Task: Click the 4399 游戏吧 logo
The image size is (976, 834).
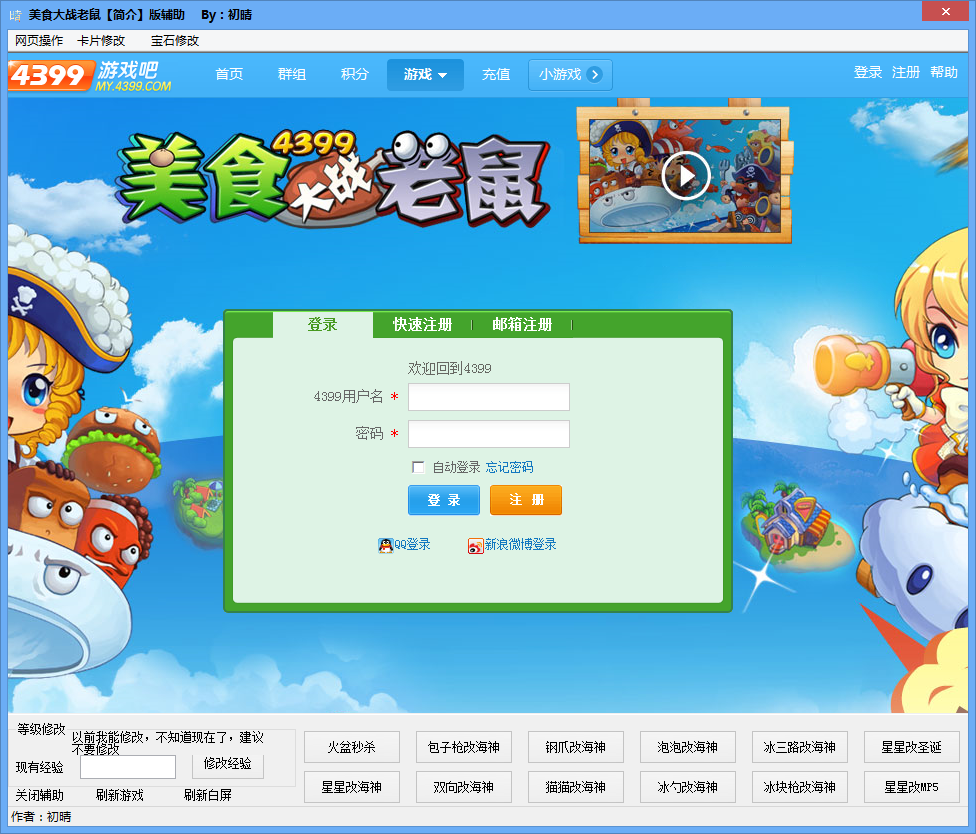Action: pos(91,76)
